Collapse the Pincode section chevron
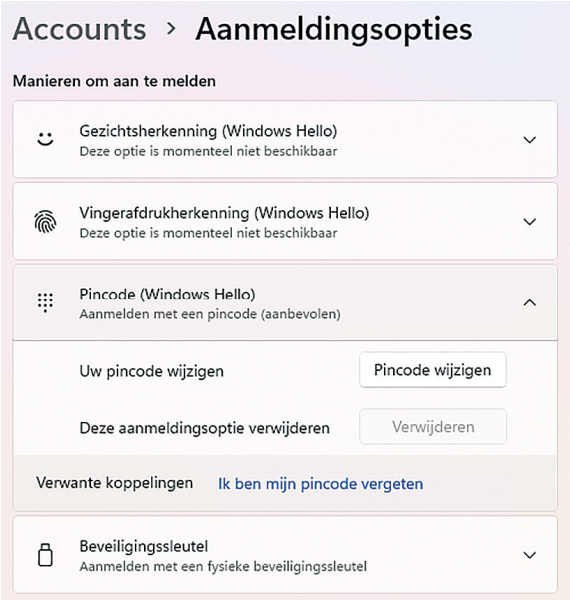Image resolution: width=570 pixels, height=600 pixels. pos(529,303)
